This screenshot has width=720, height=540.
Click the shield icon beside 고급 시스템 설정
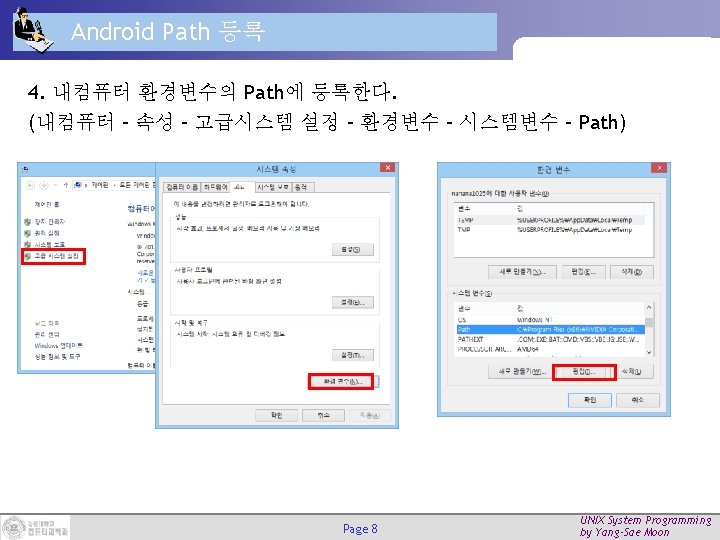click(28, 256)
